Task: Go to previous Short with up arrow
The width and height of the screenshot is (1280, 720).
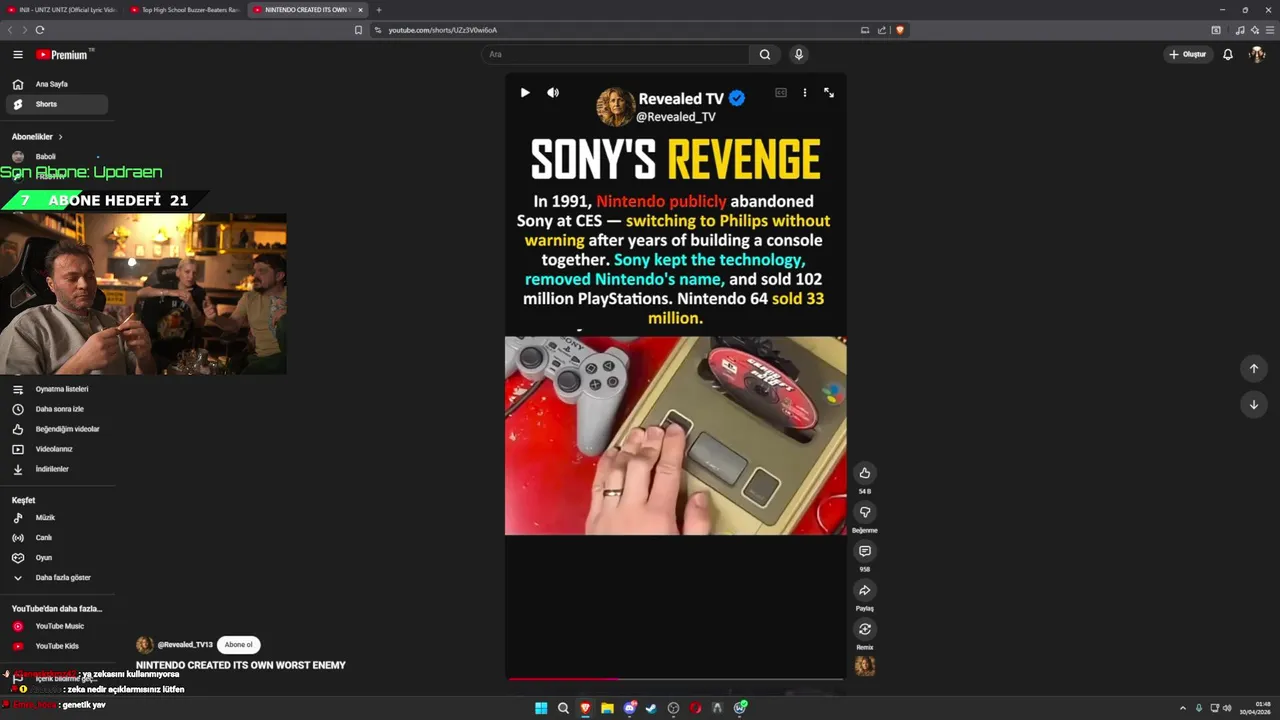Action: (1254, 369)
